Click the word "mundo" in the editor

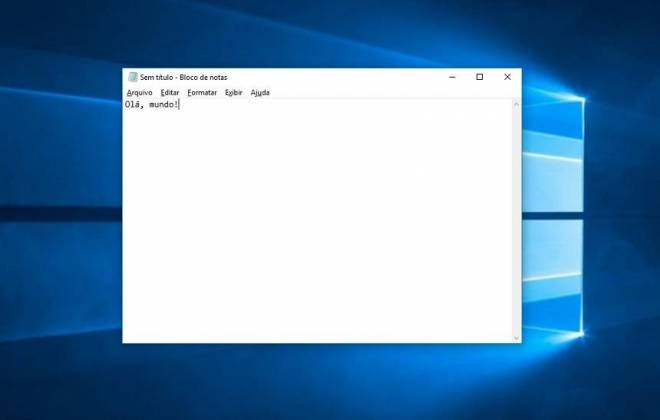pyautogui.click(x=162, y=104)
